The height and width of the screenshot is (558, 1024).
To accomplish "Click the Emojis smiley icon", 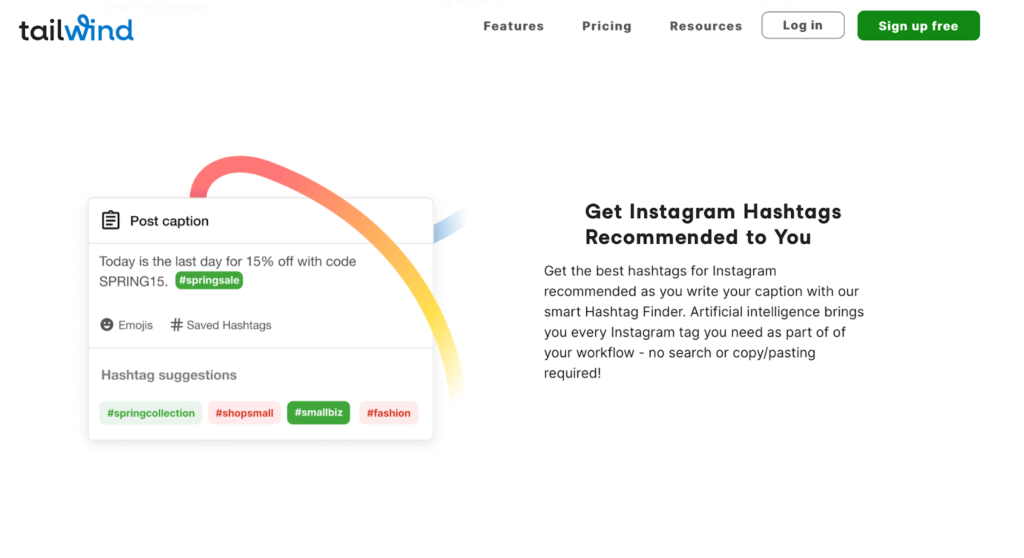I will pyautogui.click(x=107, y=325).
